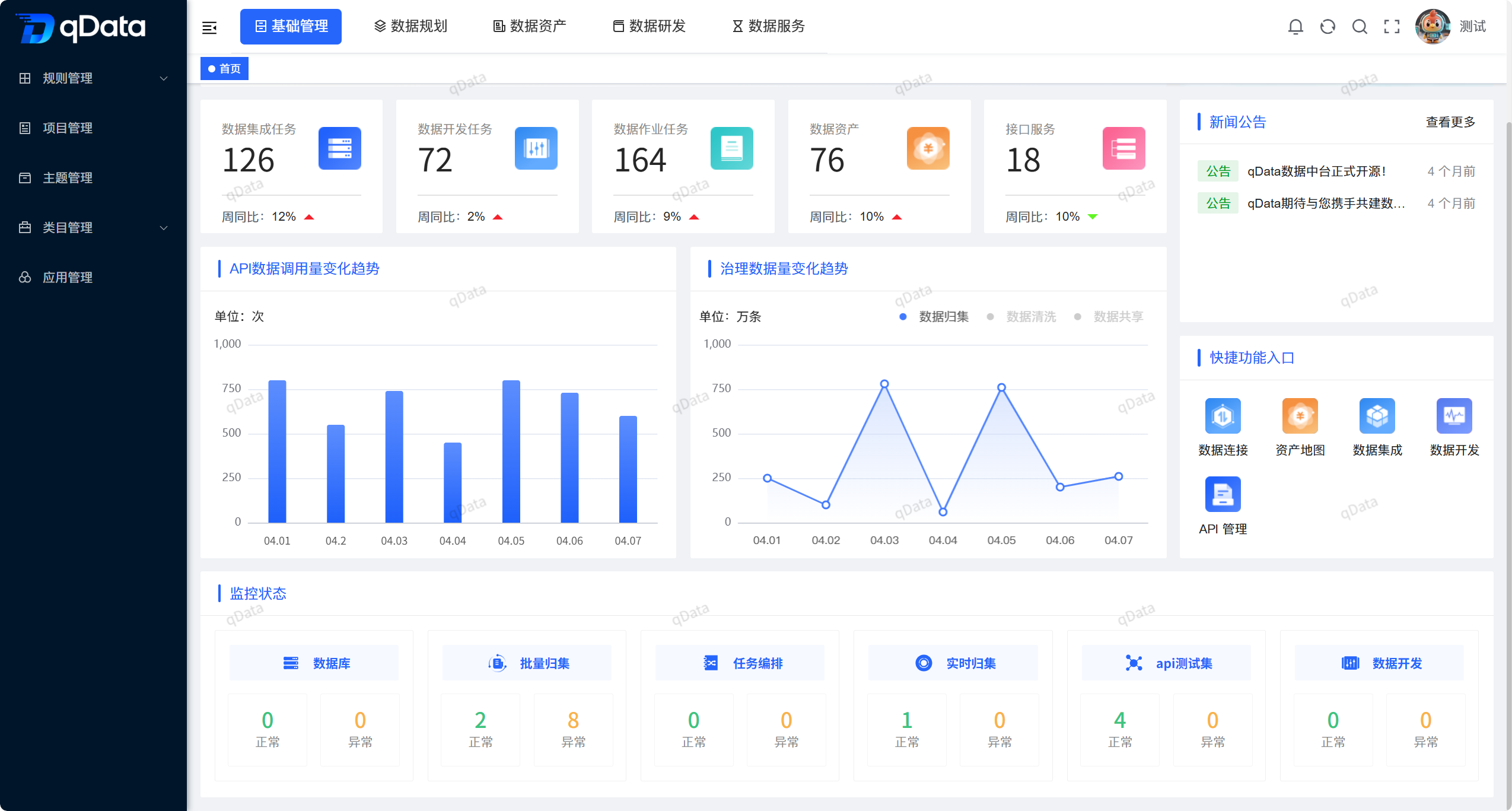Select the 首页 page tab
This screenshot has width=1512, height=811.
224,69
